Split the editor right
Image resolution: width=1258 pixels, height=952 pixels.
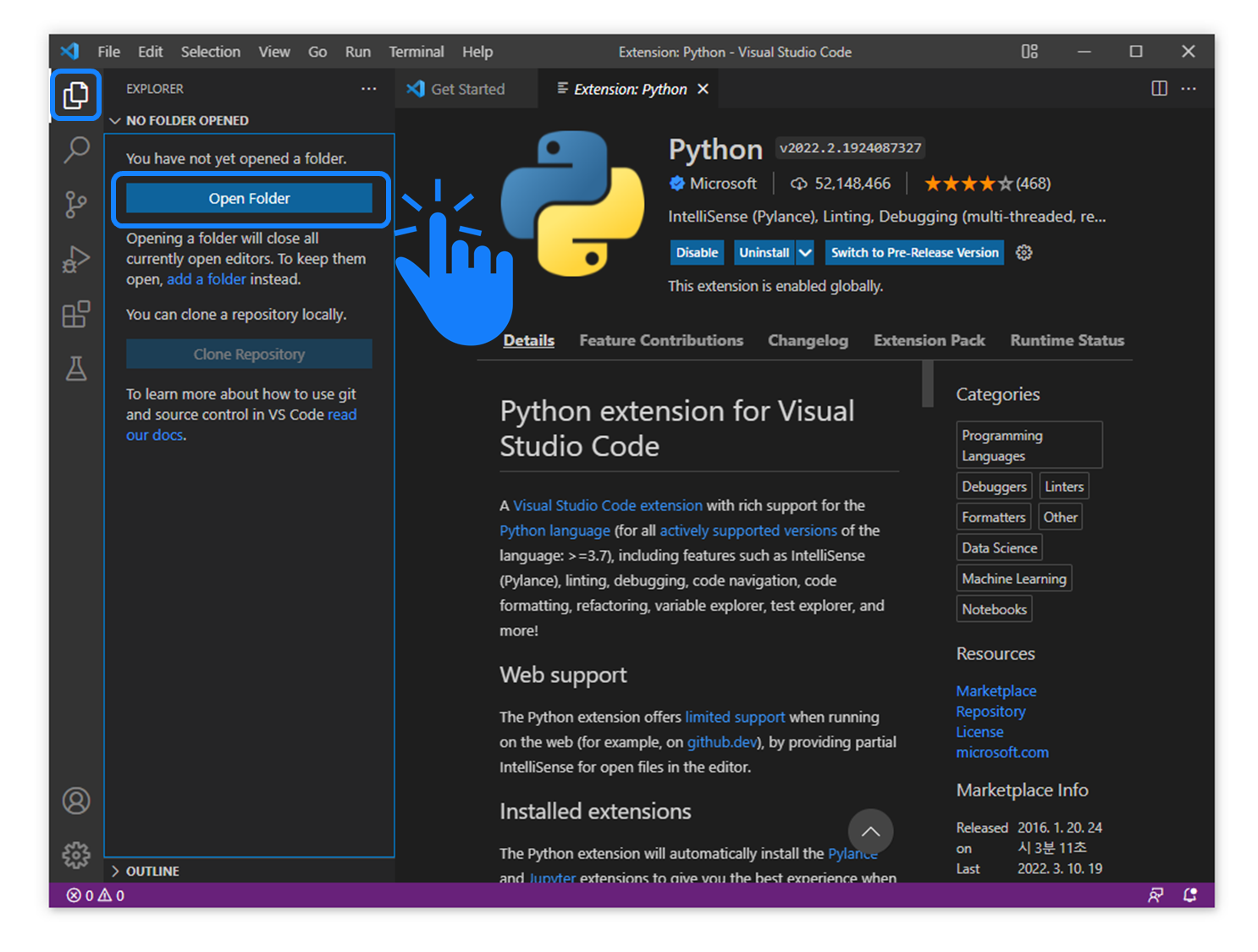(1160, 89)
